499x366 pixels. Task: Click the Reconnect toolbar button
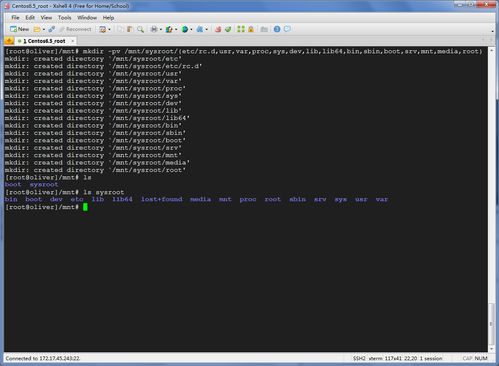75,29
